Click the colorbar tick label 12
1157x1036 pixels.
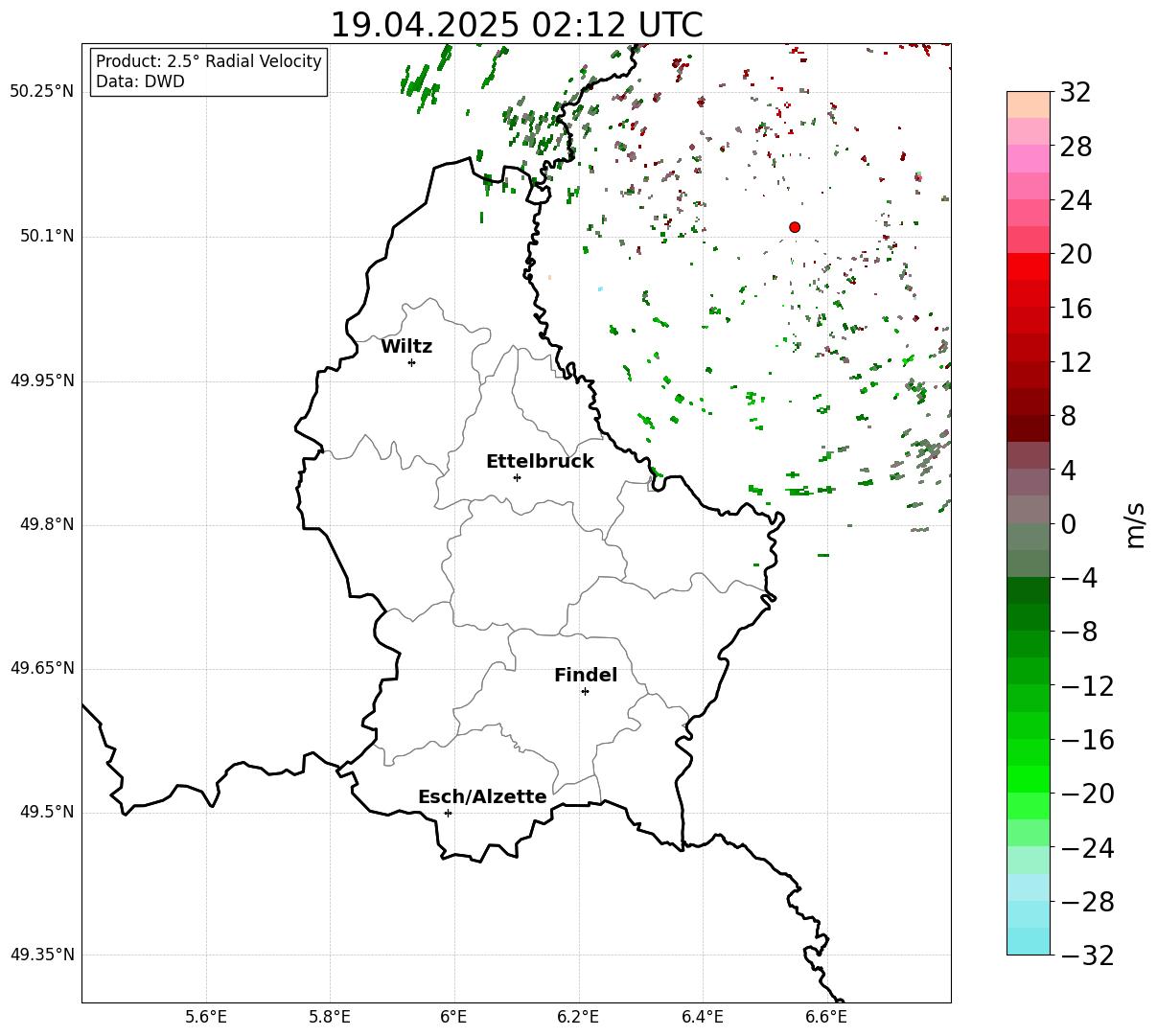pyautogui.click(x=1076, y=362)
